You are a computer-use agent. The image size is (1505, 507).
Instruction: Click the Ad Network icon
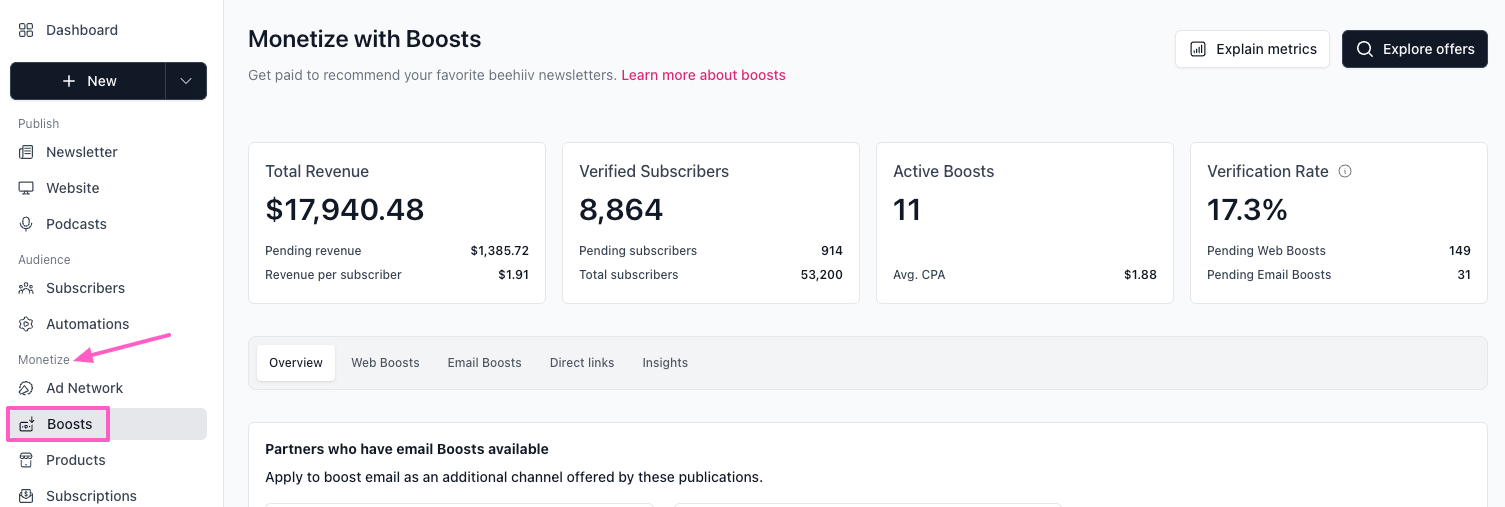click(26, 388)
